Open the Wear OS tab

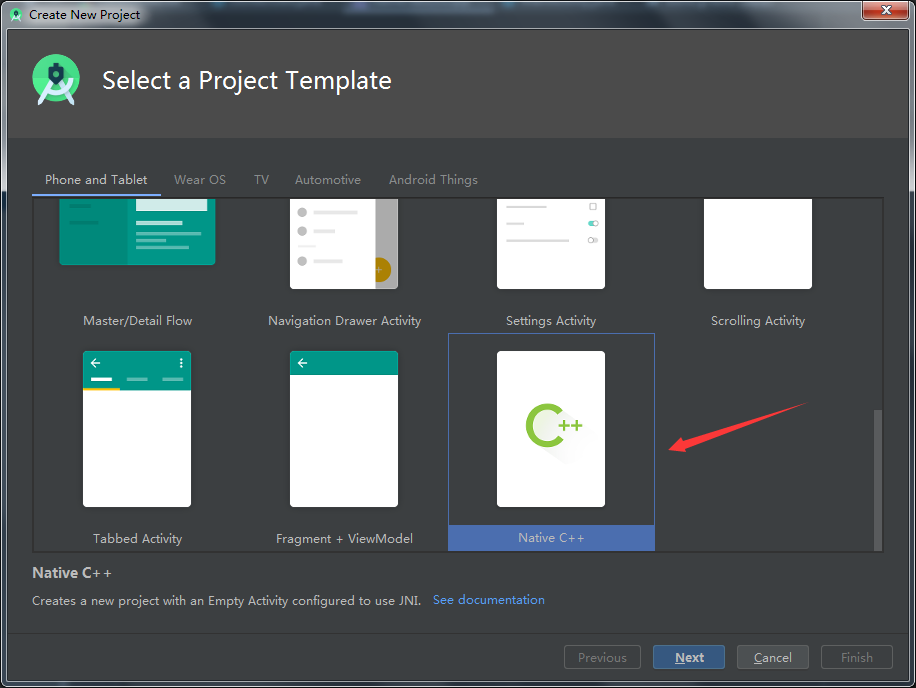200,180
